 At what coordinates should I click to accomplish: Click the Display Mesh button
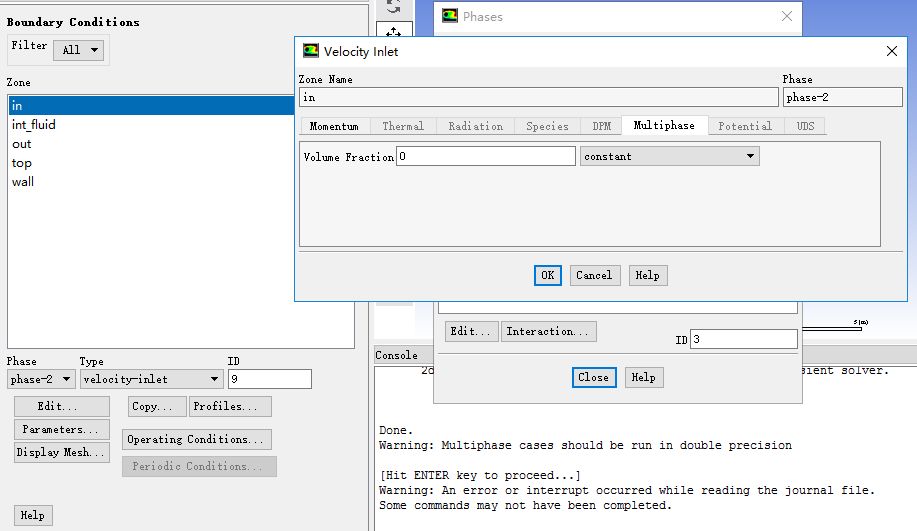(61, 452)
